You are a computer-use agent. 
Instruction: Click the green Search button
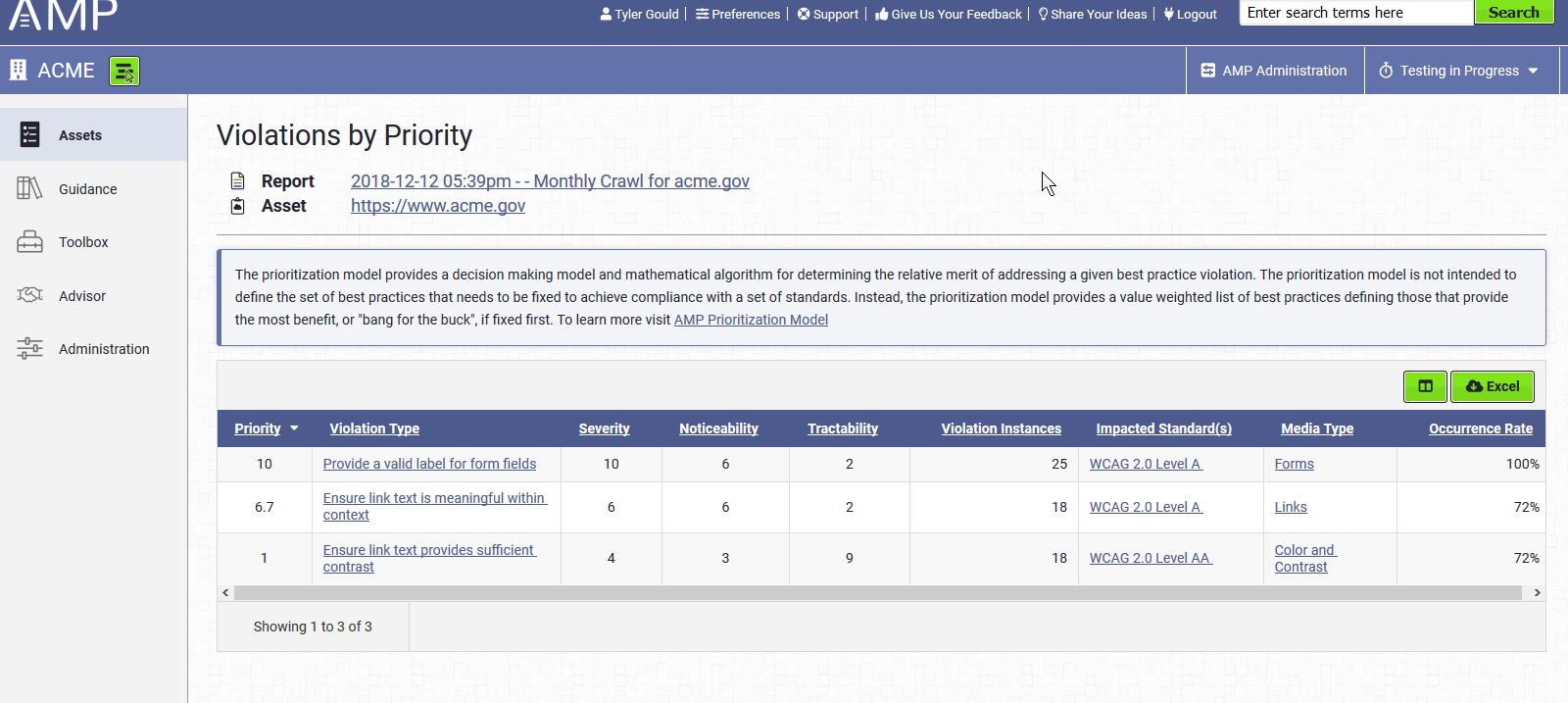click(x=1514, y=13)
